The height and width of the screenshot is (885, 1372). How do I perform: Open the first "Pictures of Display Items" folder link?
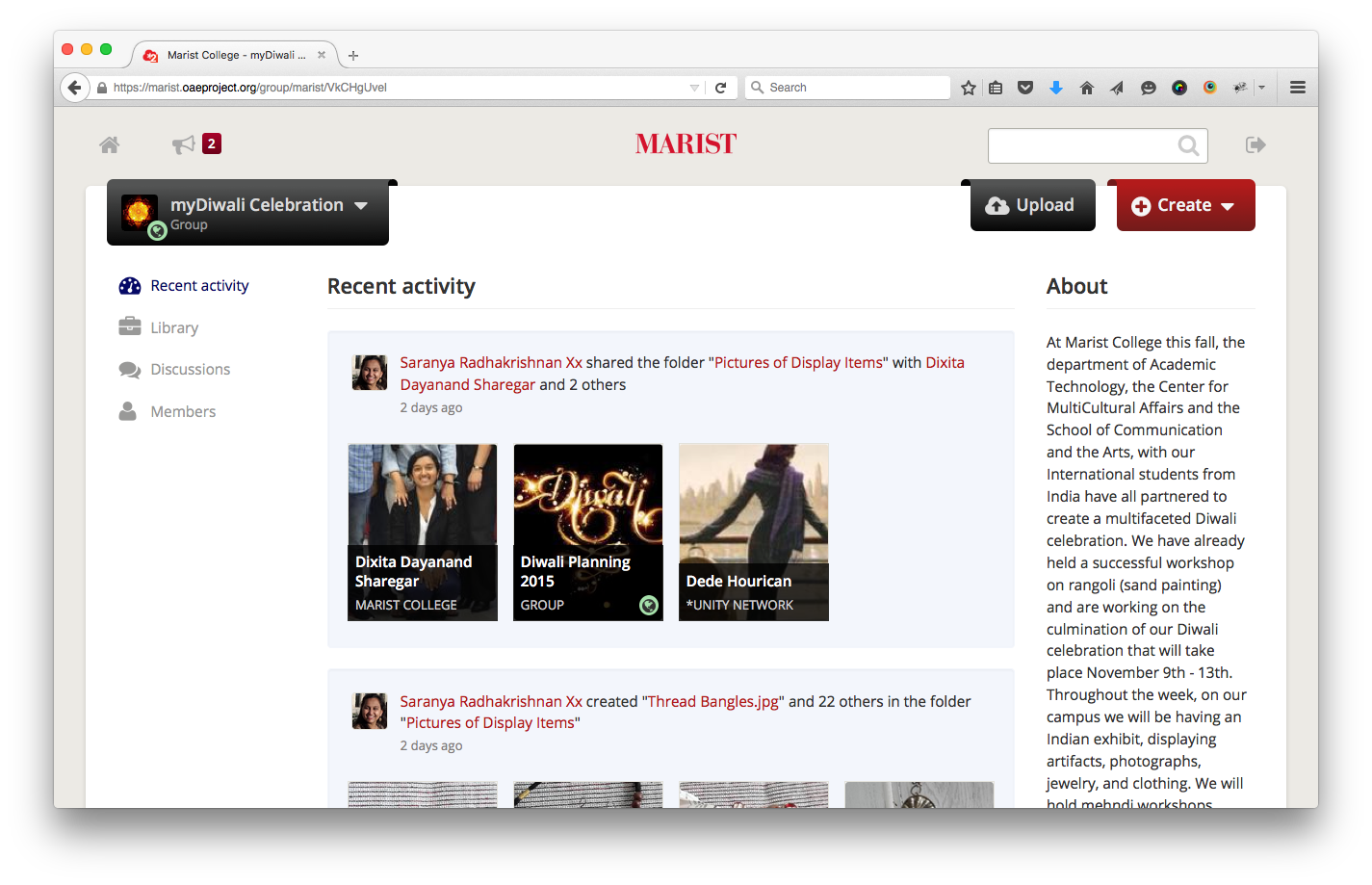[x=798, y=362]
